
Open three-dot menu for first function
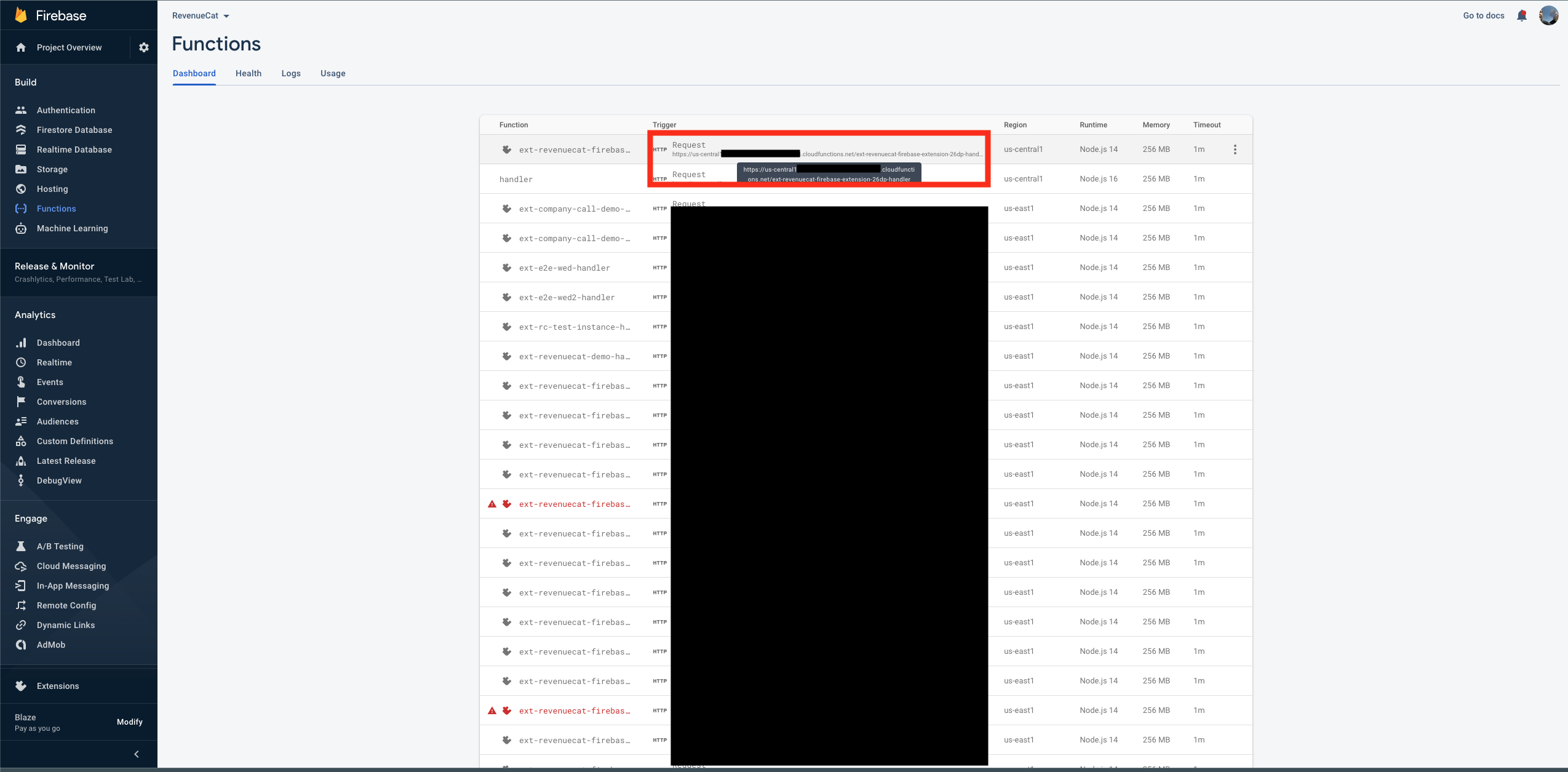pyautogui.click(x=1235, y=149)
